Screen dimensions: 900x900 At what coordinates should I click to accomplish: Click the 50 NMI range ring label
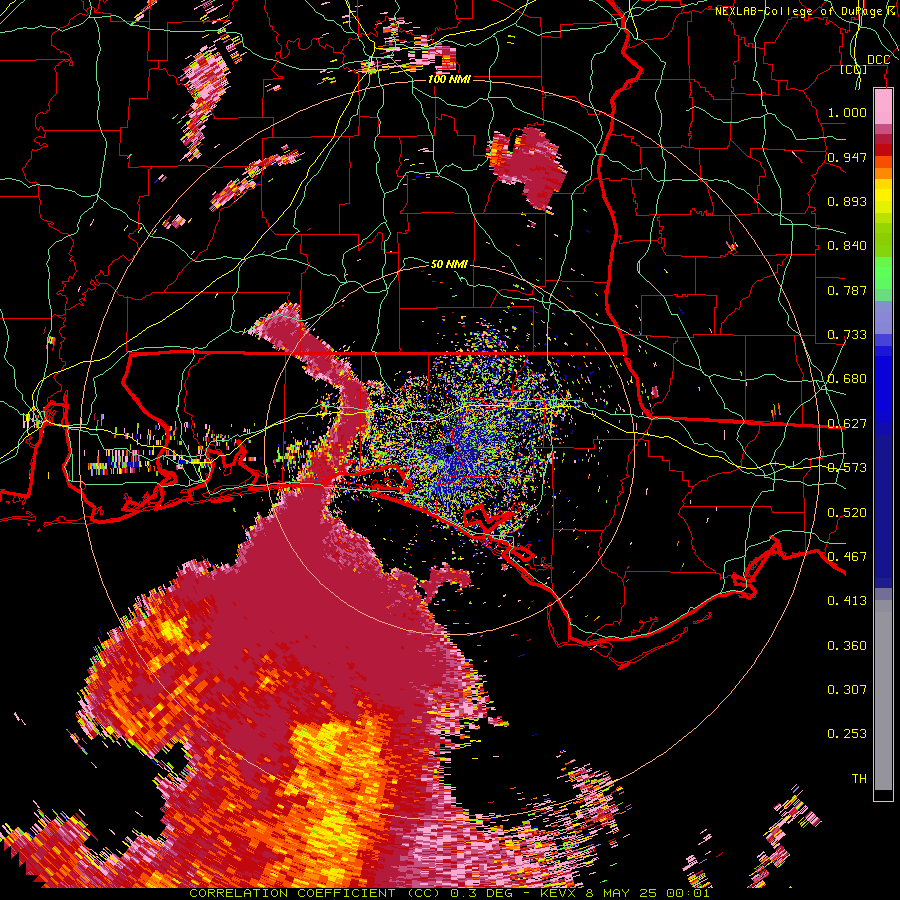[449, 264]
